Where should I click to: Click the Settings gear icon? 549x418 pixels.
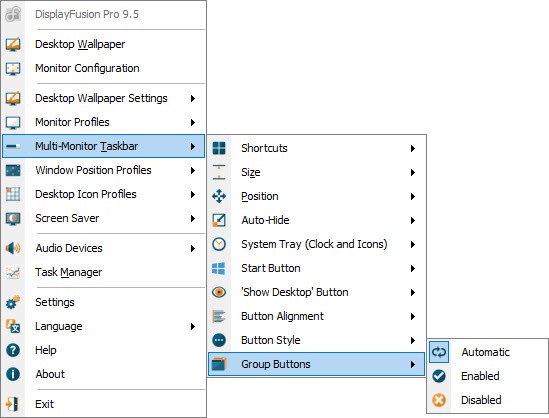(13, 302)
